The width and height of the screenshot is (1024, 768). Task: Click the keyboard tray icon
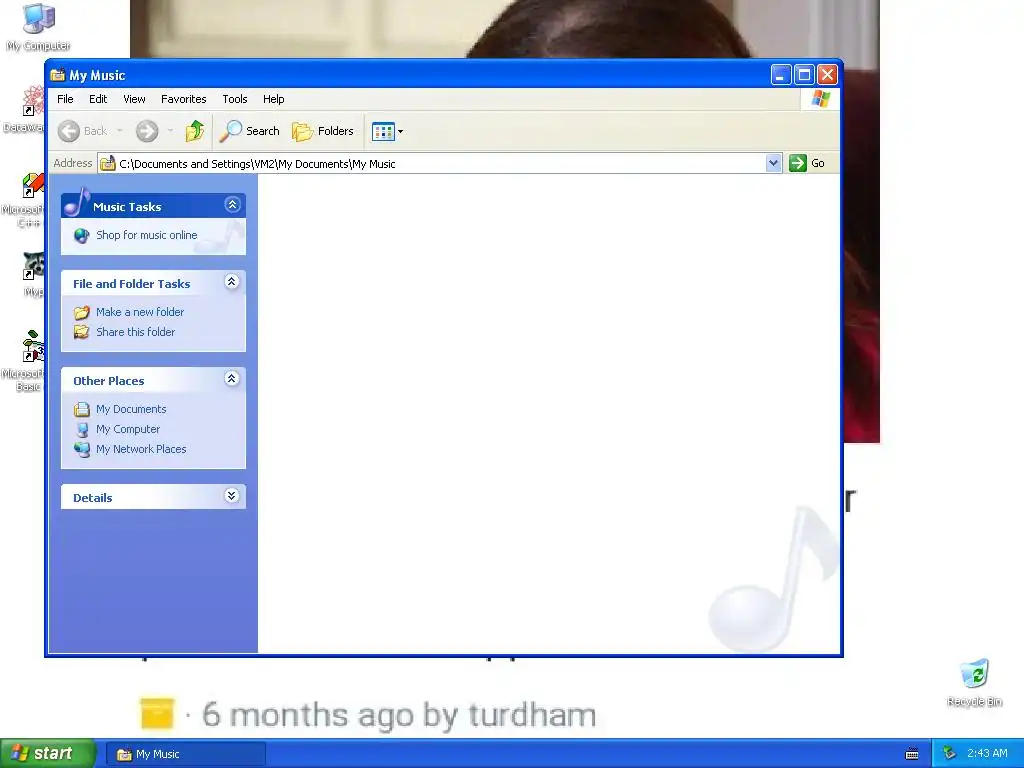coord(912,754)
